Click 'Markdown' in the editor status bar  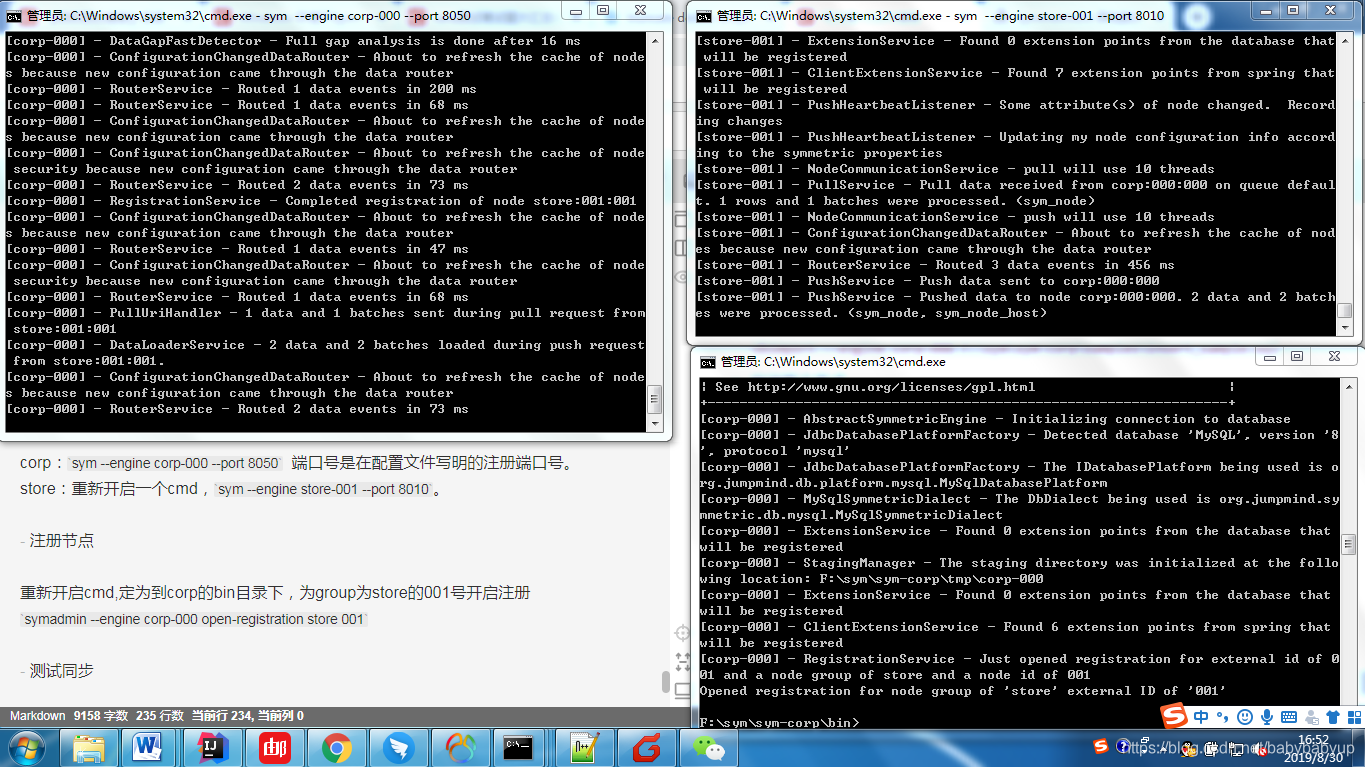[37, 716]
